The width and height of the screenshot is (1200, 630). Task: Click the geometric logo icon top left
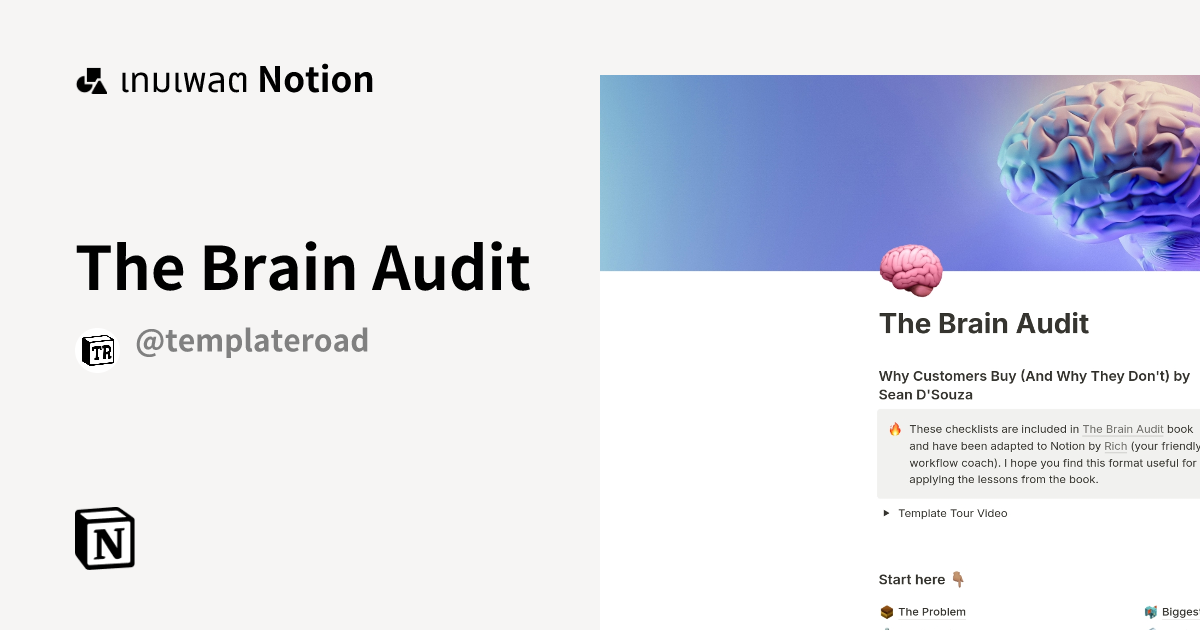click(92, 79)
